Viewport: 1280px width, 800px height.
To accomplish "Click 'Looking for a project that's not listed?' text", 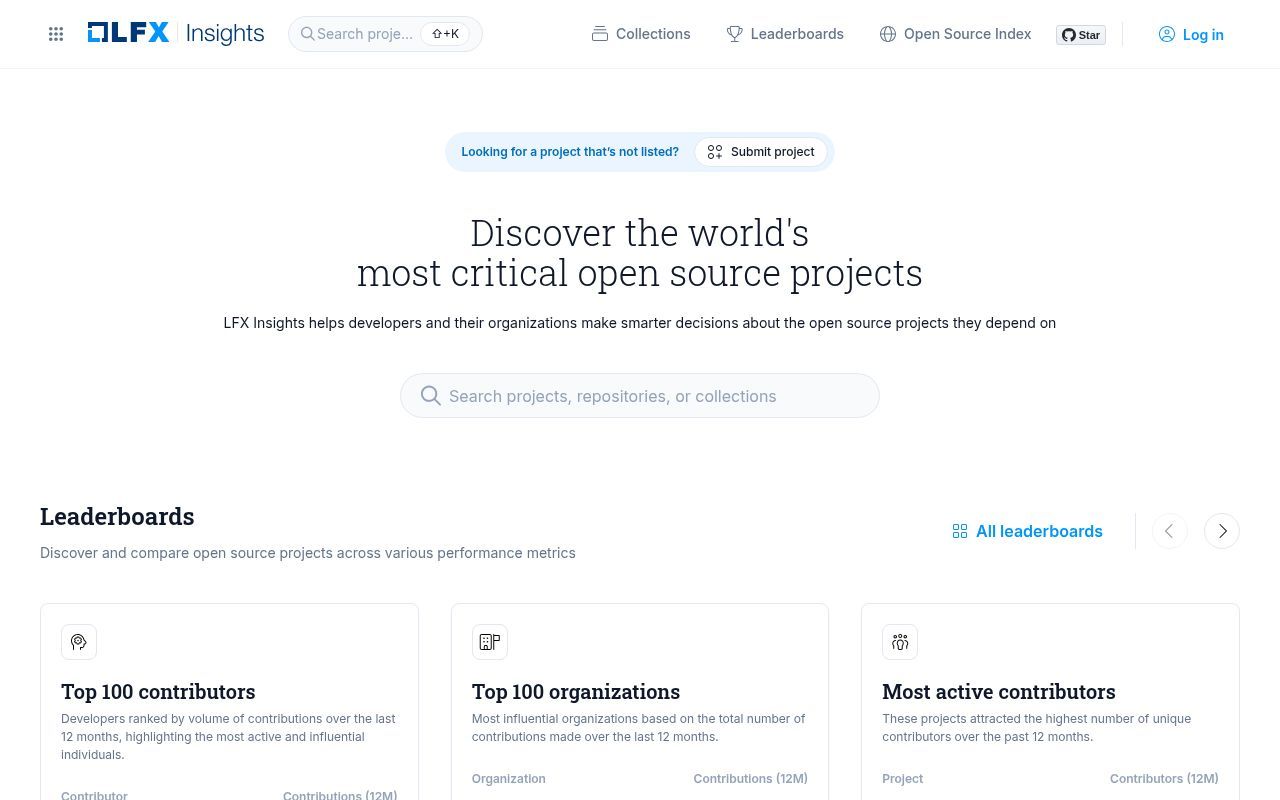I will [x=570, y=152].
